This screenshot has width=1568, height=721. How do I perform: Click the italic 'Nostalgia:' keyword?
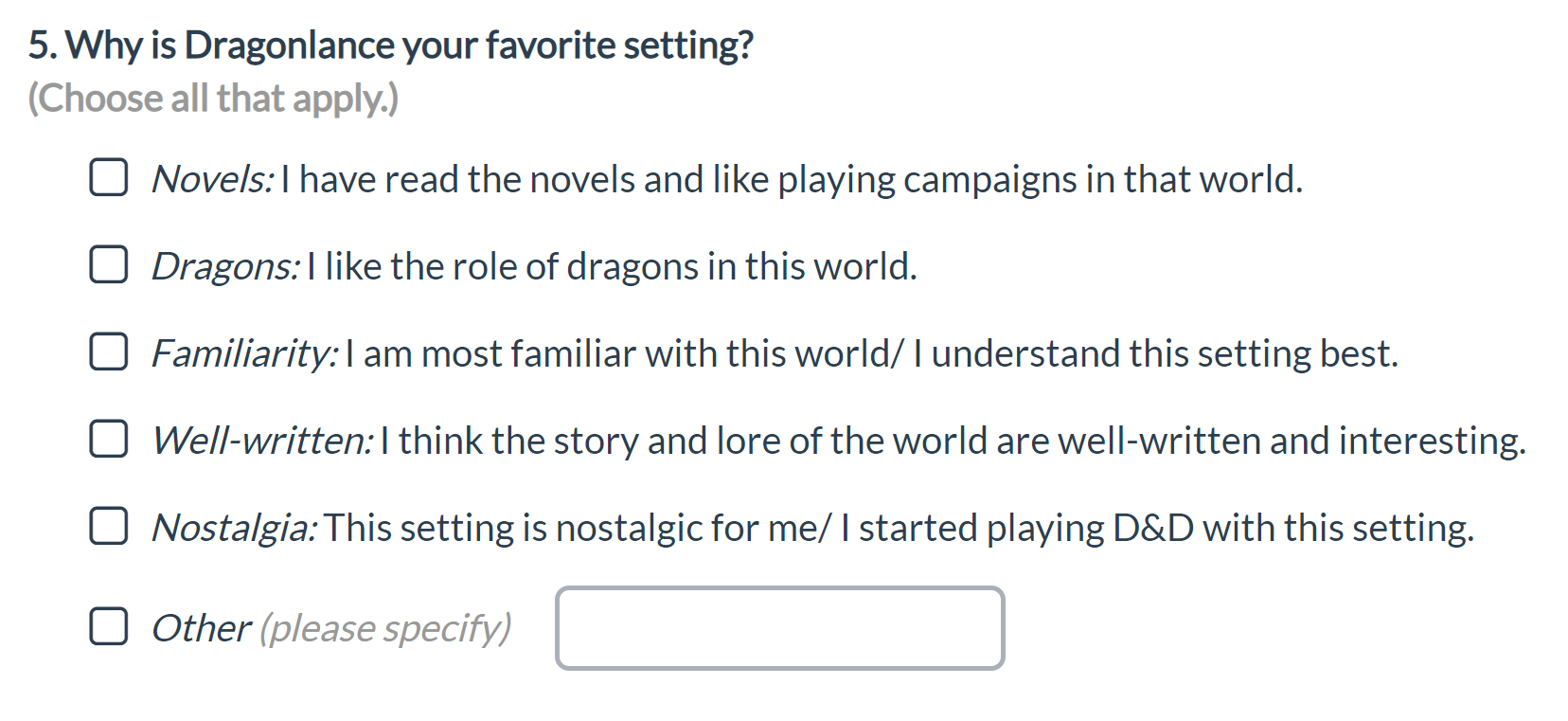tap(235, 528)
